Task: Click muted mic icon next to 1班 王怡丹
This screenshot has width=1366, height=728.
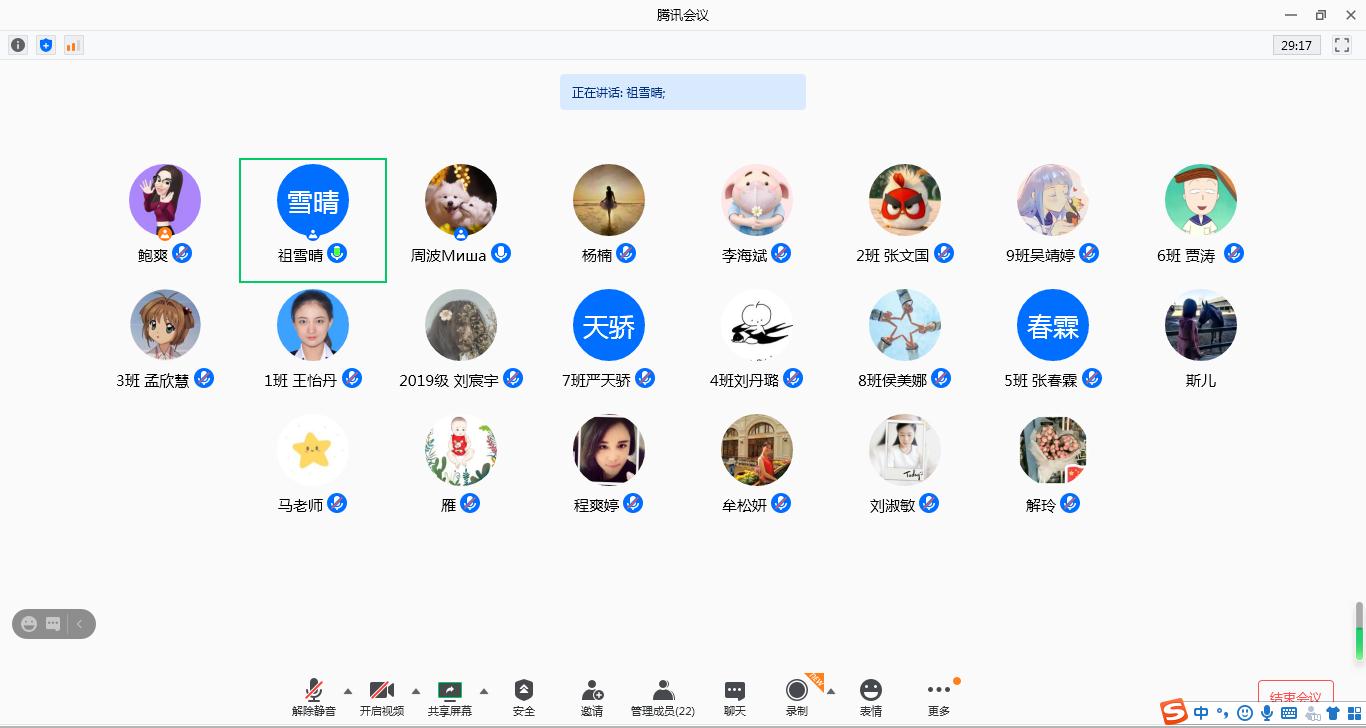Action: click(x=352, y=379)
